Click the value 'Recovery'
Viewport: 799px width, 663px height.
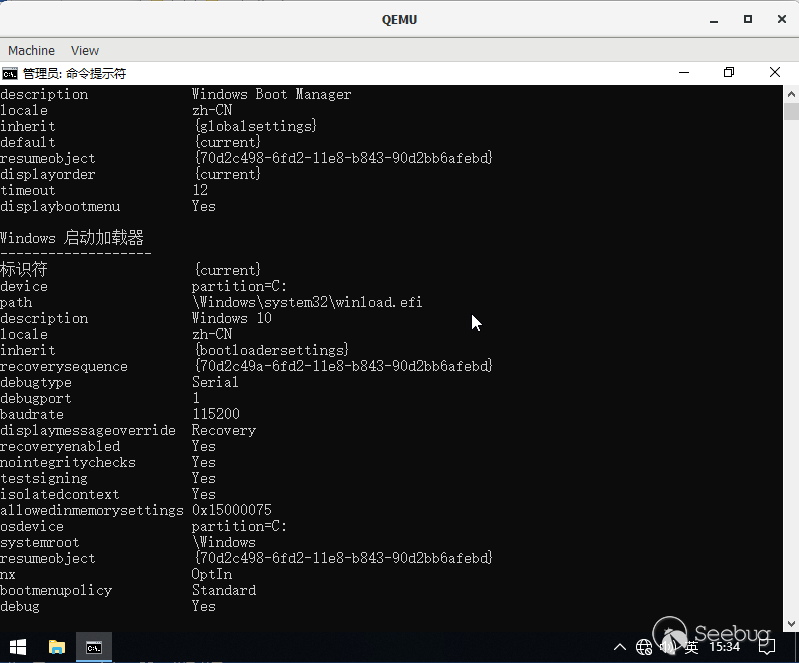[224, 430]
